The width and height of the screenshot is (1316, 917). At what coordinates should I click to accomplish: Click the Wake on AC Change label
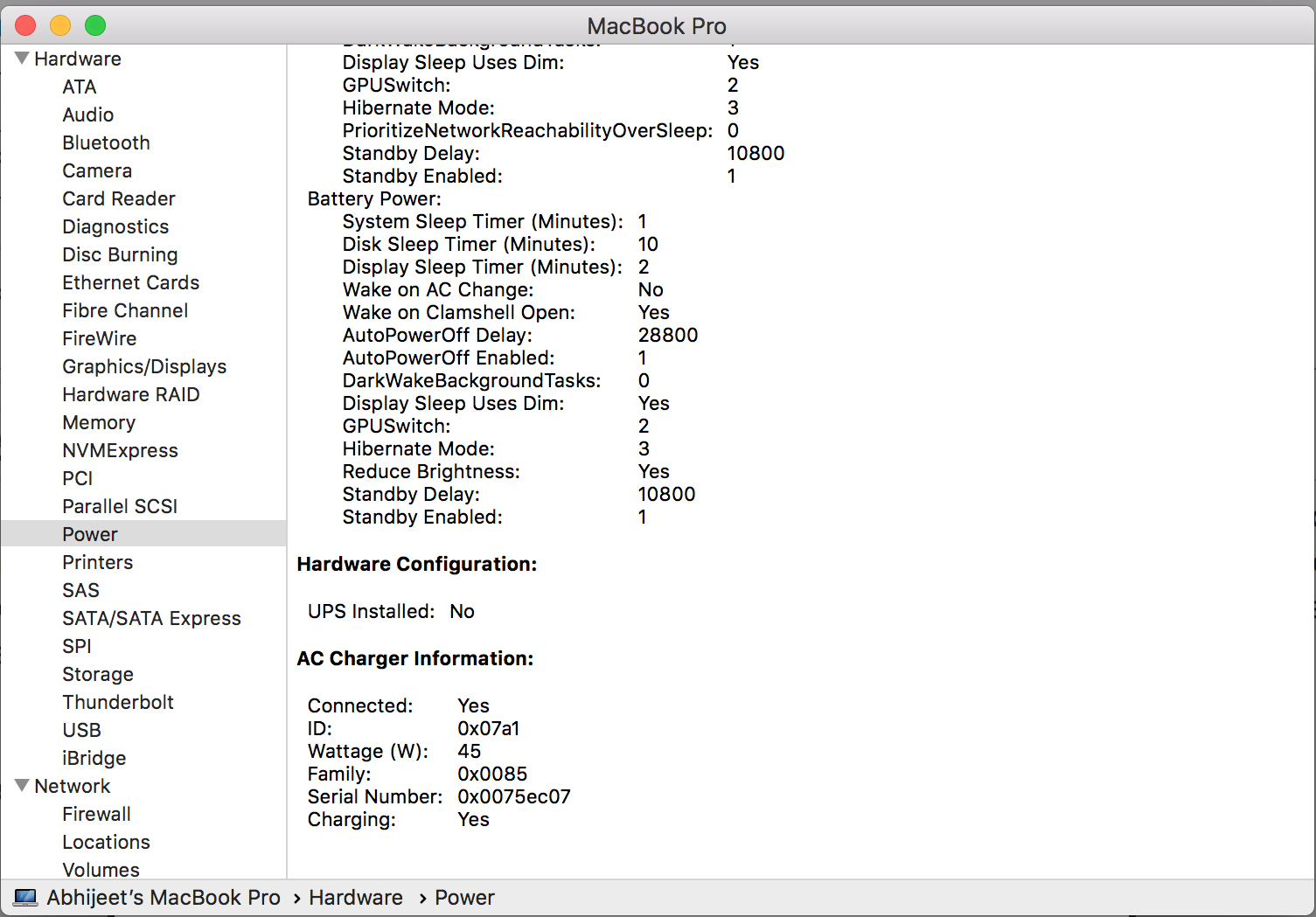(438, 289)
